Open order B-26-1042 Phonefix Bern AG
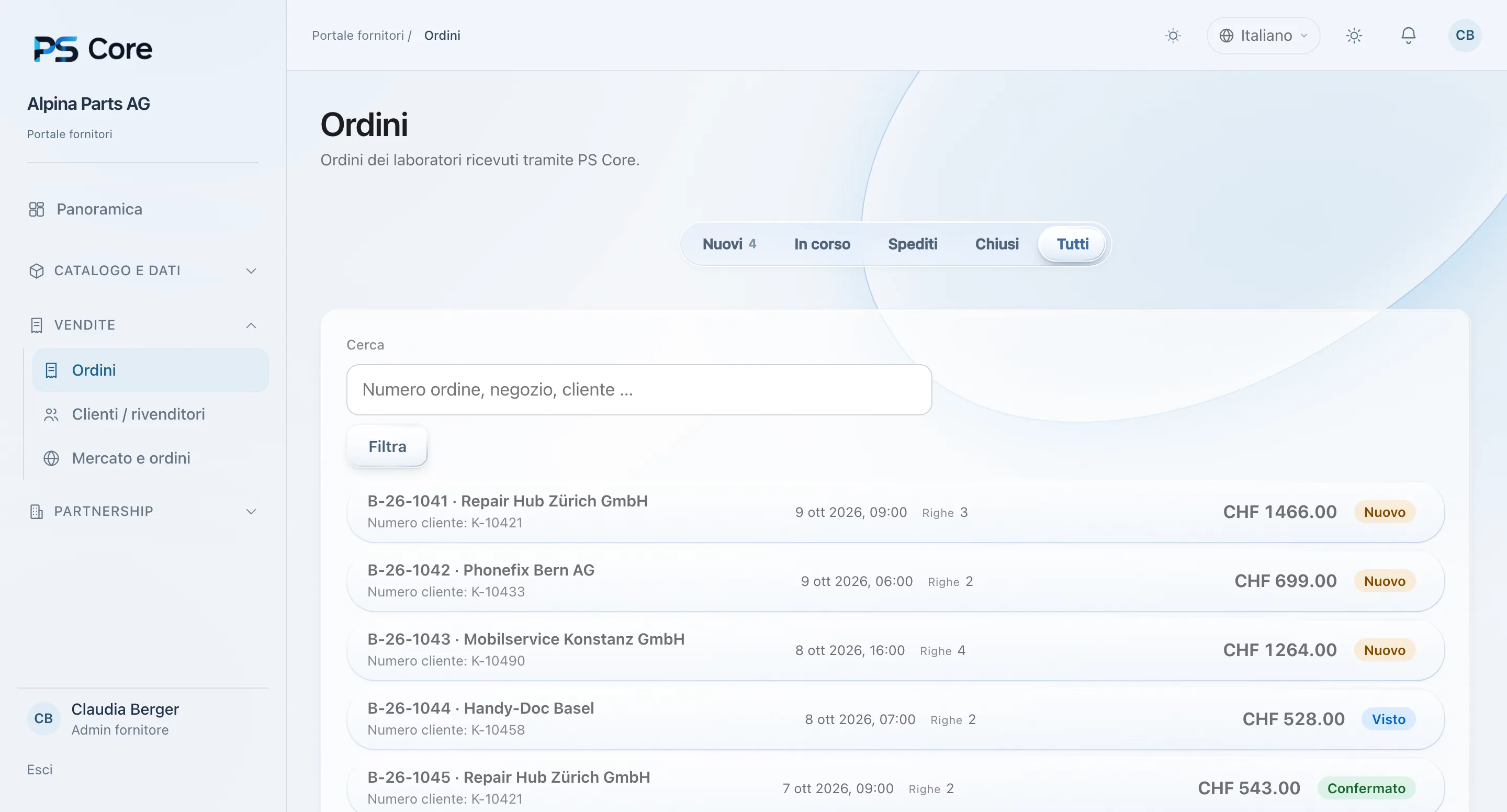This screenshot has width=1507, height=812. [895, 581]
